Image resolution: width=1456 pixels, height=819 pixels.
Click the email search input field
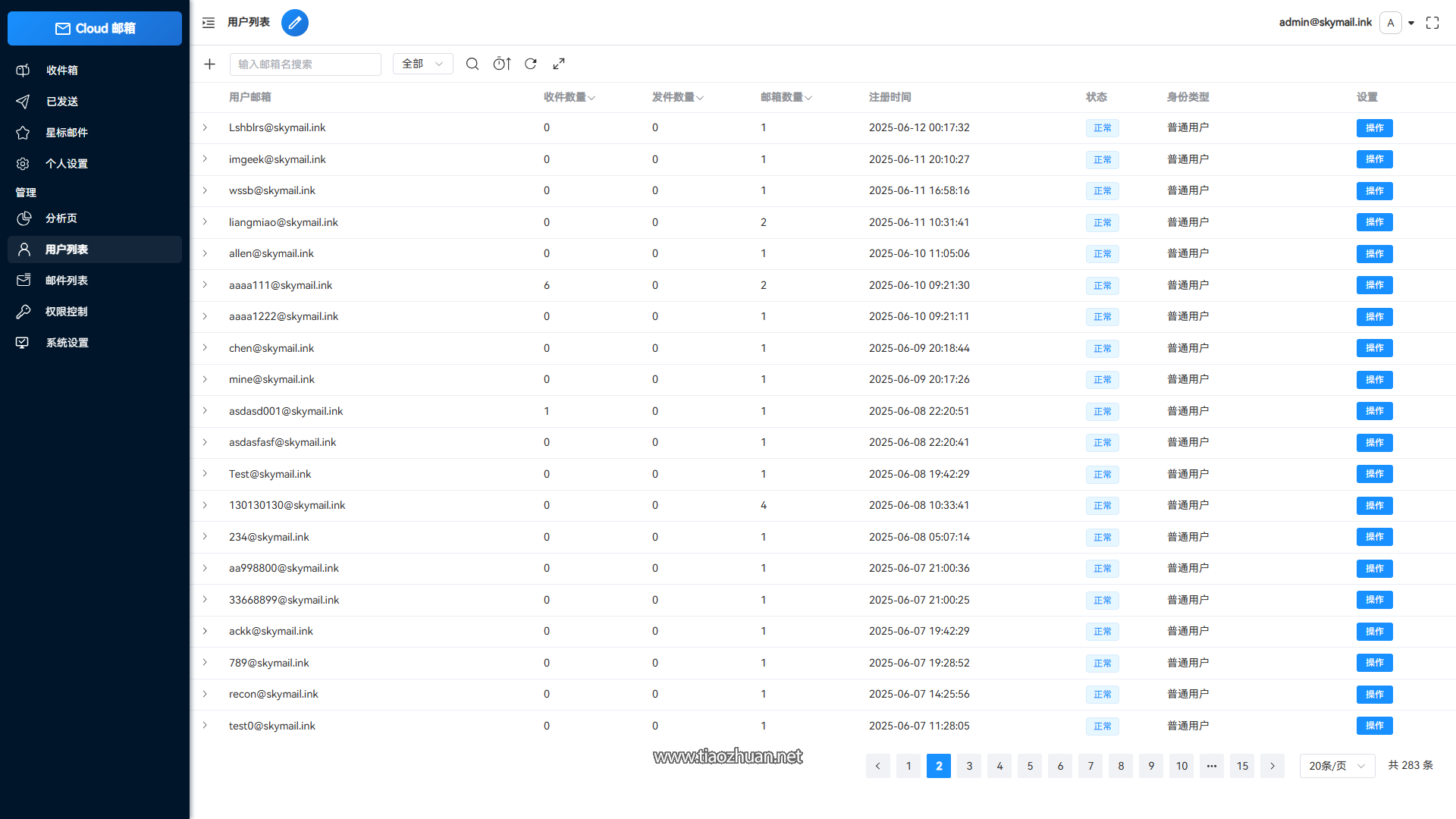[305, 64]
